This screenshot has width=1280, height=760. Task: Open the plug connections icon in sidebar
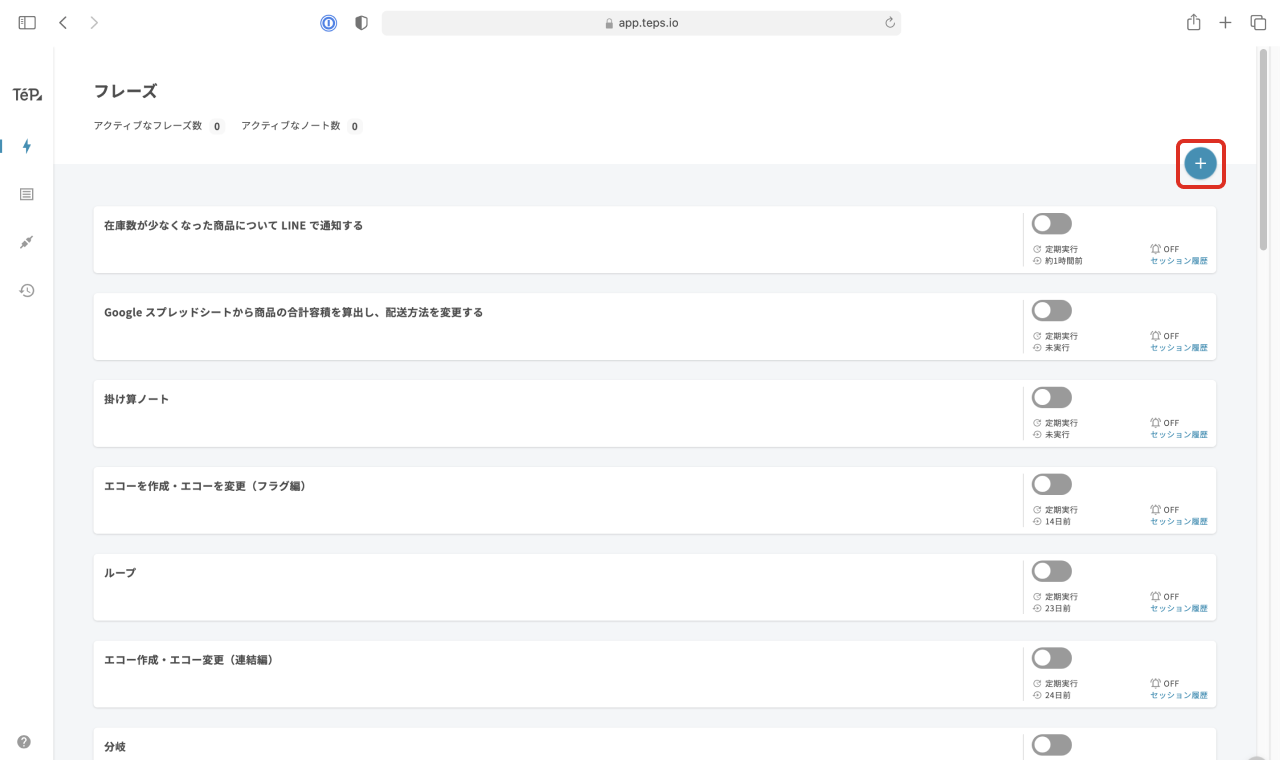pos(27,242)
